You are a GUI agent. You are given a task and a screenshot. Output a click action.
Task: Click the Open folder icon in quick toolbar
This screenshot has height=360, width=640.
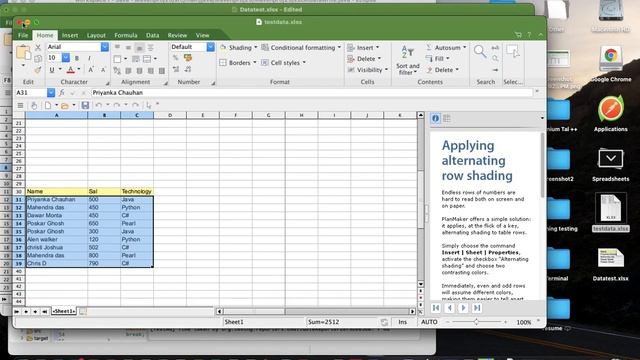click(x=64, y=105)
